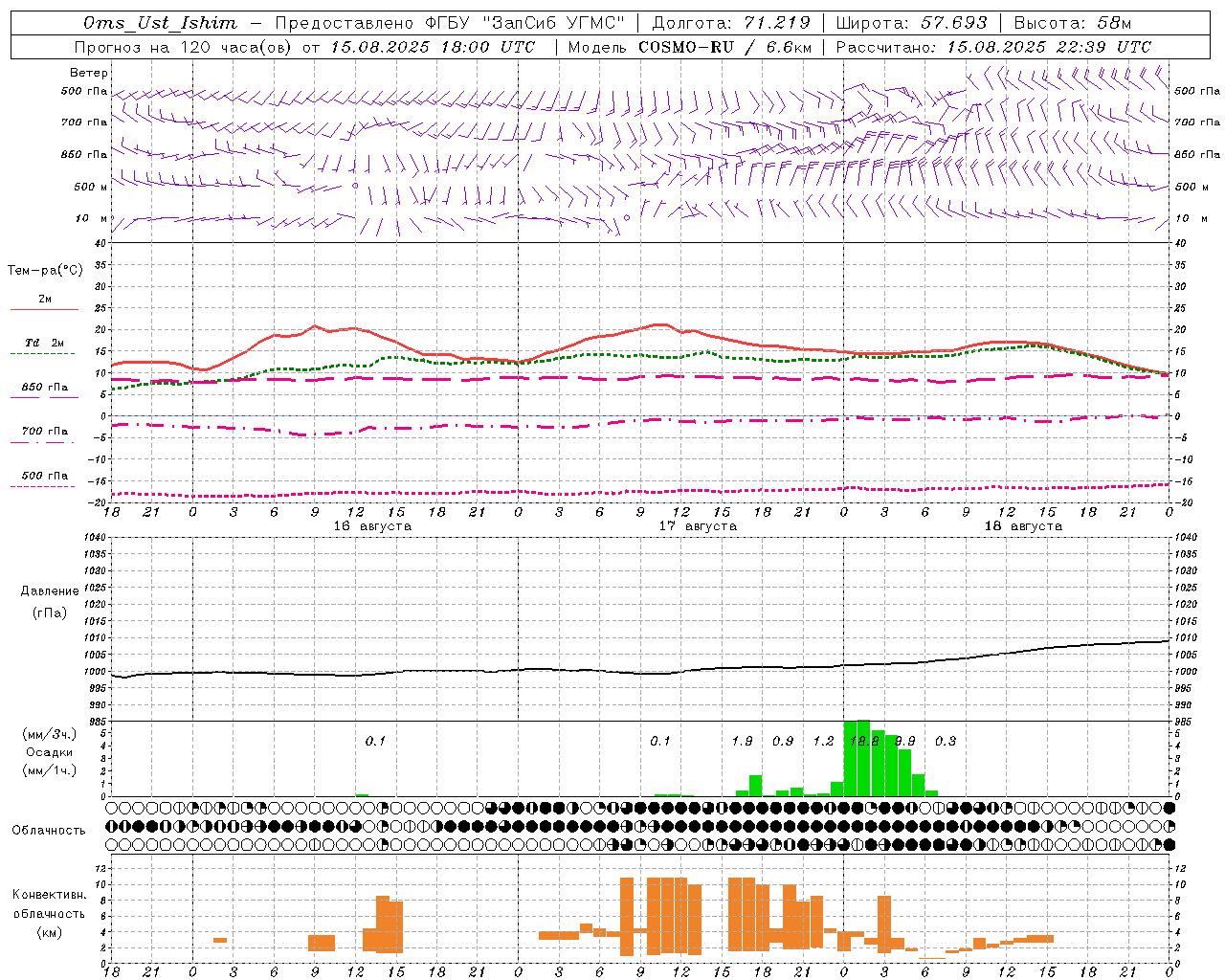Click the 0.3 precipitation total value

click(x=946, y=742)
